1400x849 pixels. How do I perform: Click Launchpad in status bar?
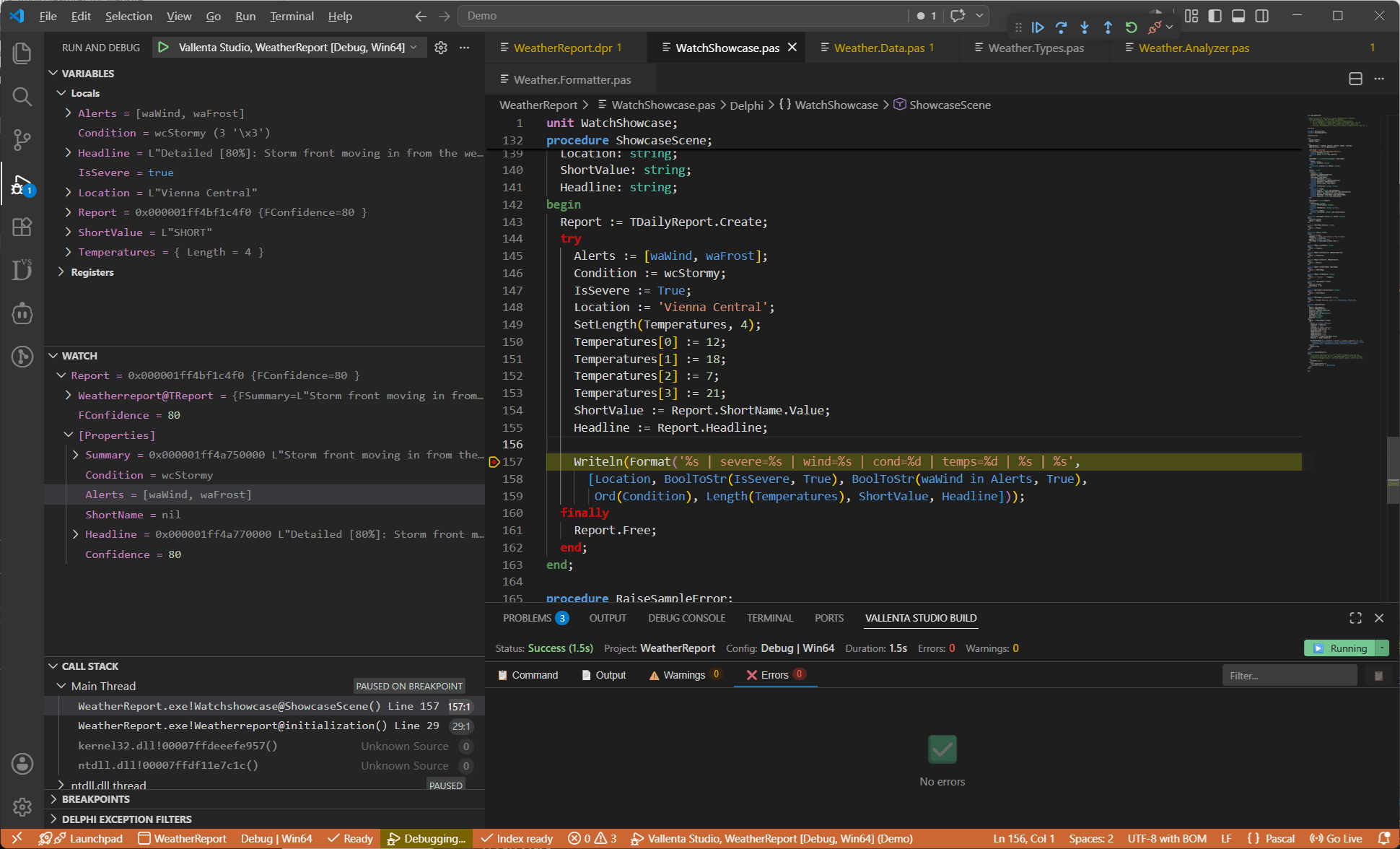88,838
